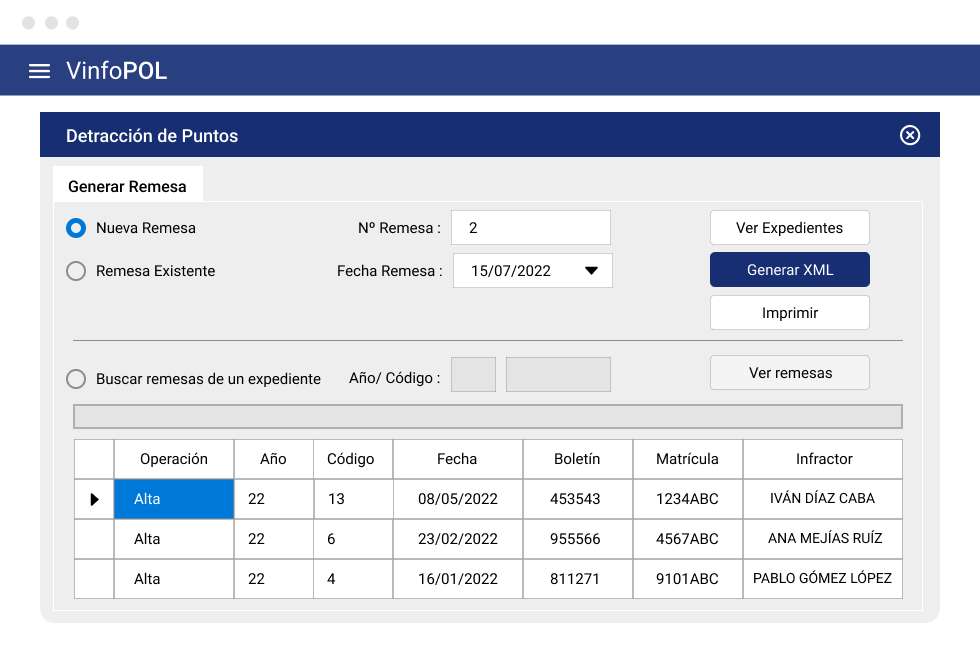Select the highlighted Alta cell in first row
Viewport: 980px width, 660px height.
point(174,499)
